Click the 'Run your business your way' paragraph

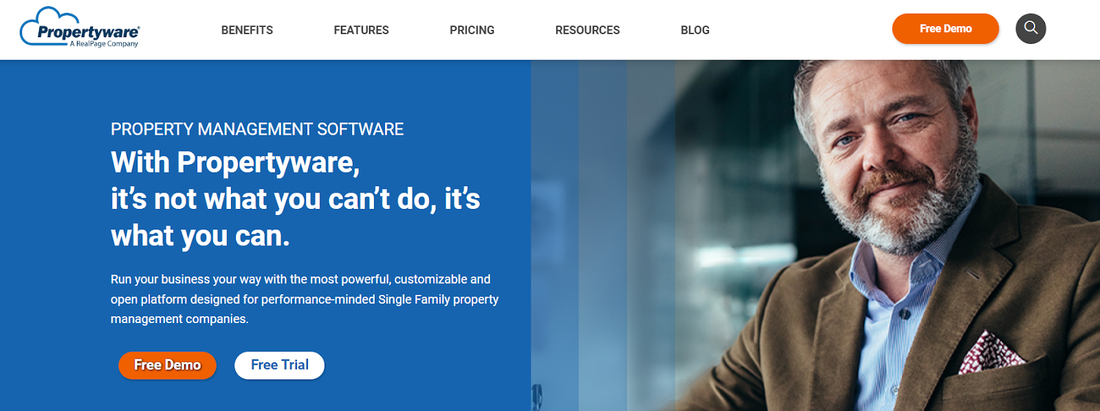[304, 299]
